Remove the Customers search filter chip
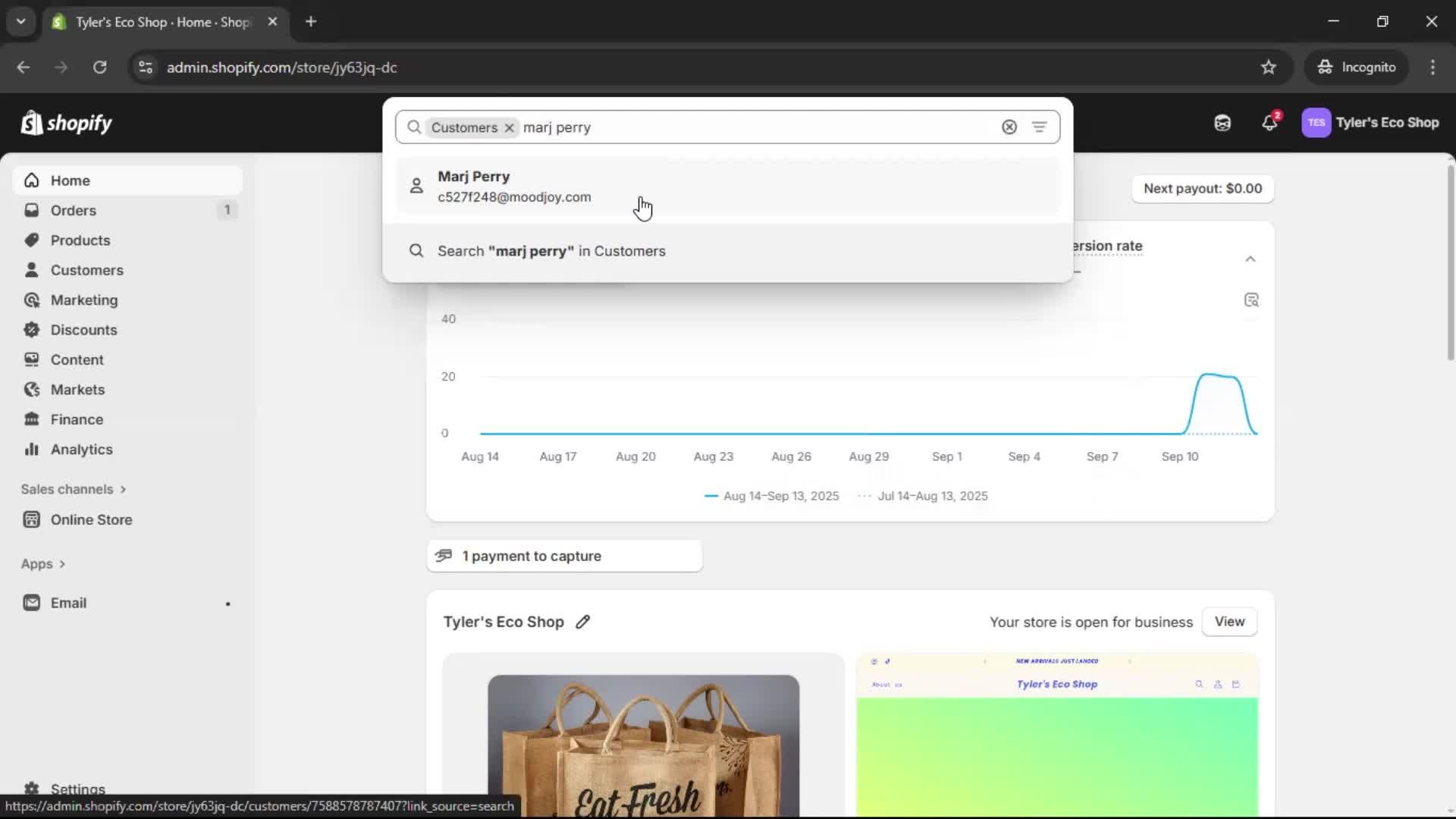Image resolution: width=1456 pixels, height=819 pixels. pos(510,127)
